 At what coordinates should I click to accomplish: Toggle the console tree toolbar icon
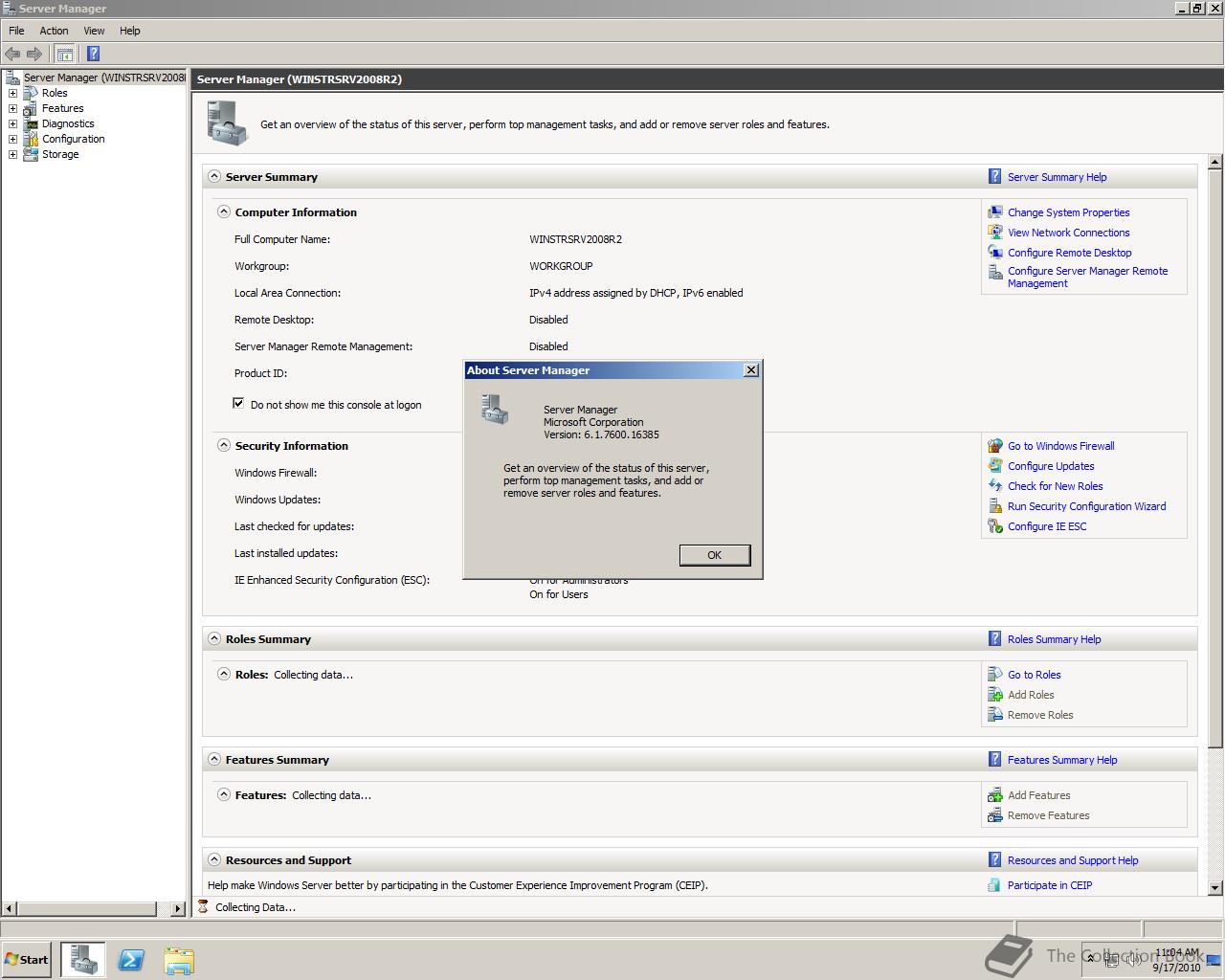[64, 54]
